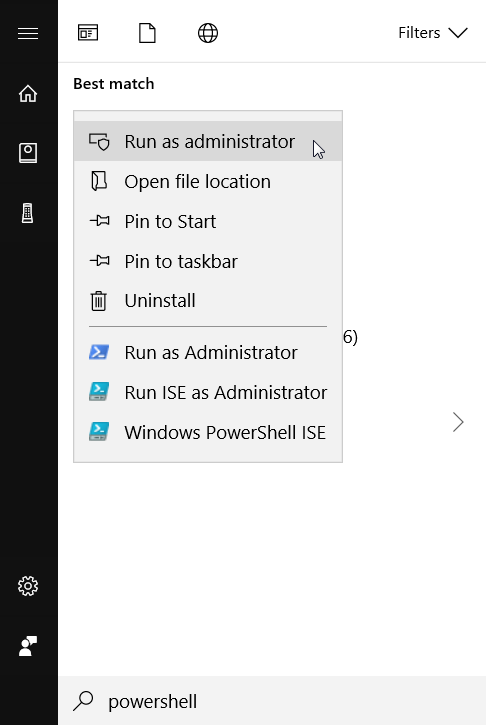Open the Notebook icon in the sidebar
The height and width of the screenshot is (725, 486).
(28, 153)
